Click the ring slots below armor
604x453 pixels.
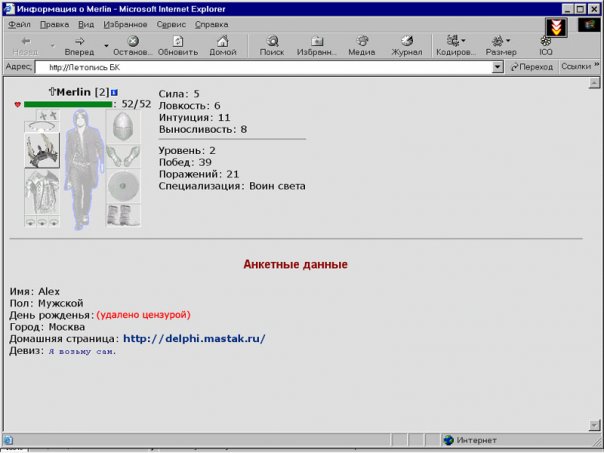coord(42,221)
